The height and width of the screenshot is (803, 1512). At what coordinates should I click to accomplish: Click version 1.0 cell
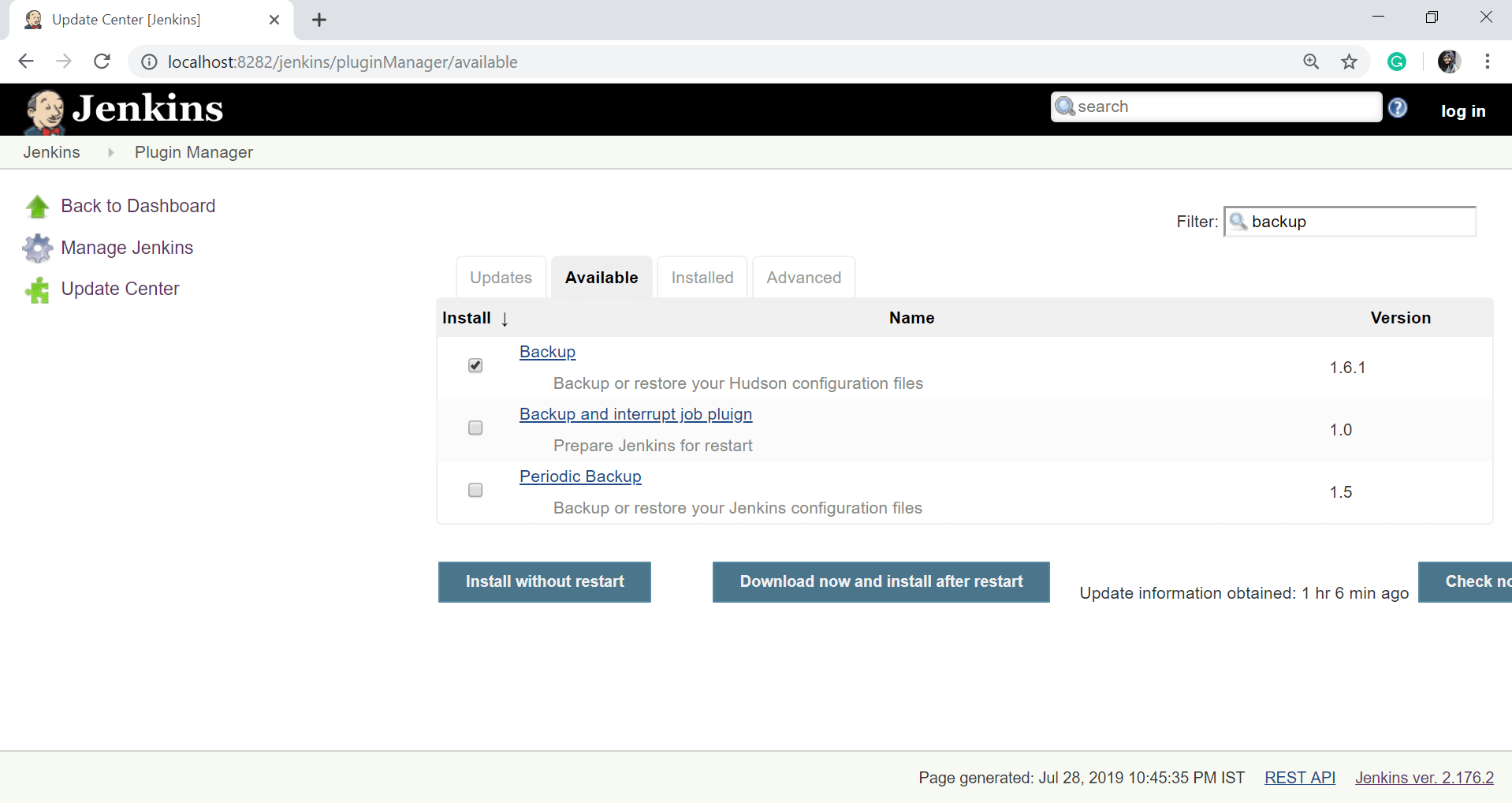1341,430
